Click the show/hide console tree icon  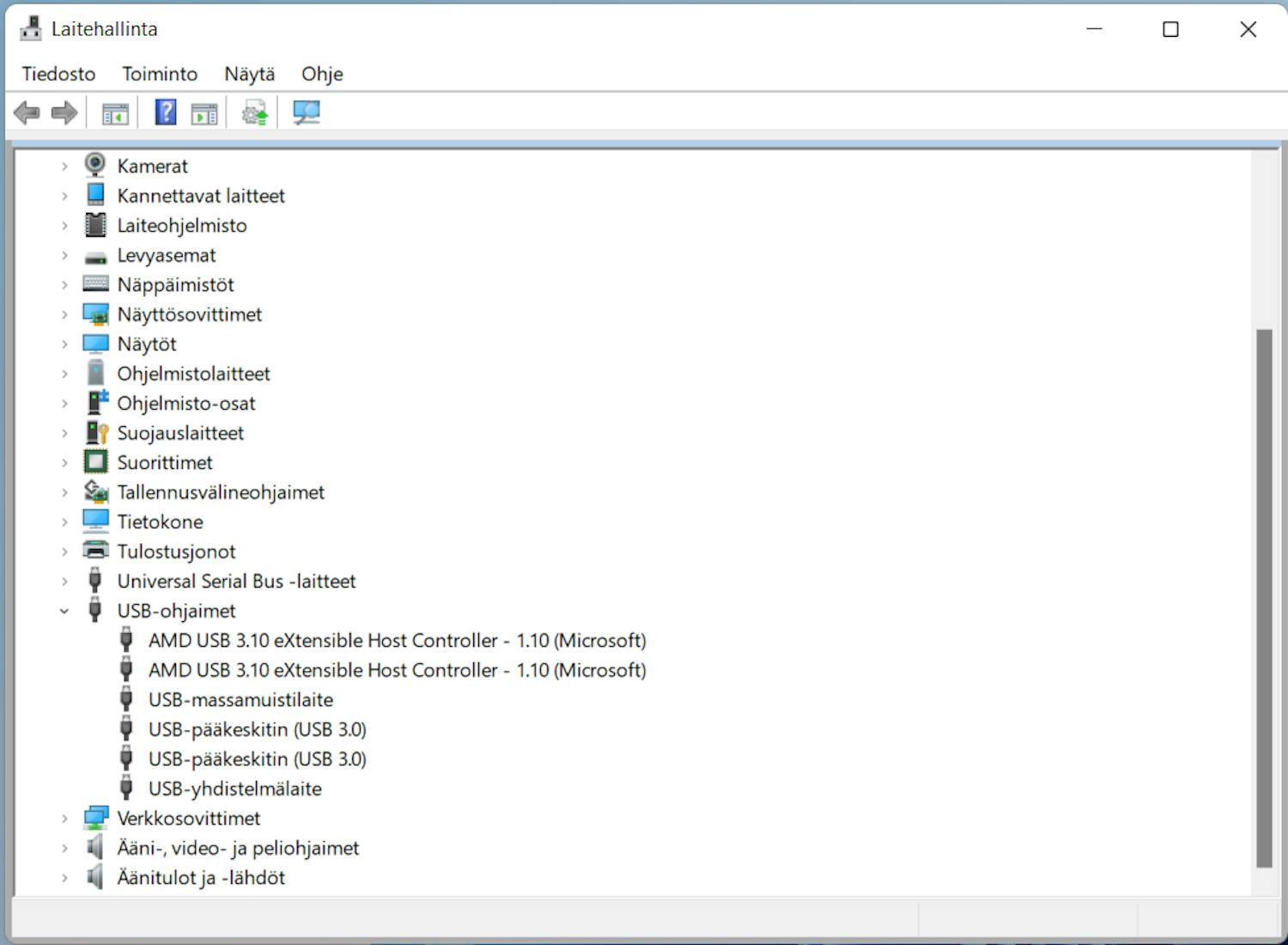115,113
